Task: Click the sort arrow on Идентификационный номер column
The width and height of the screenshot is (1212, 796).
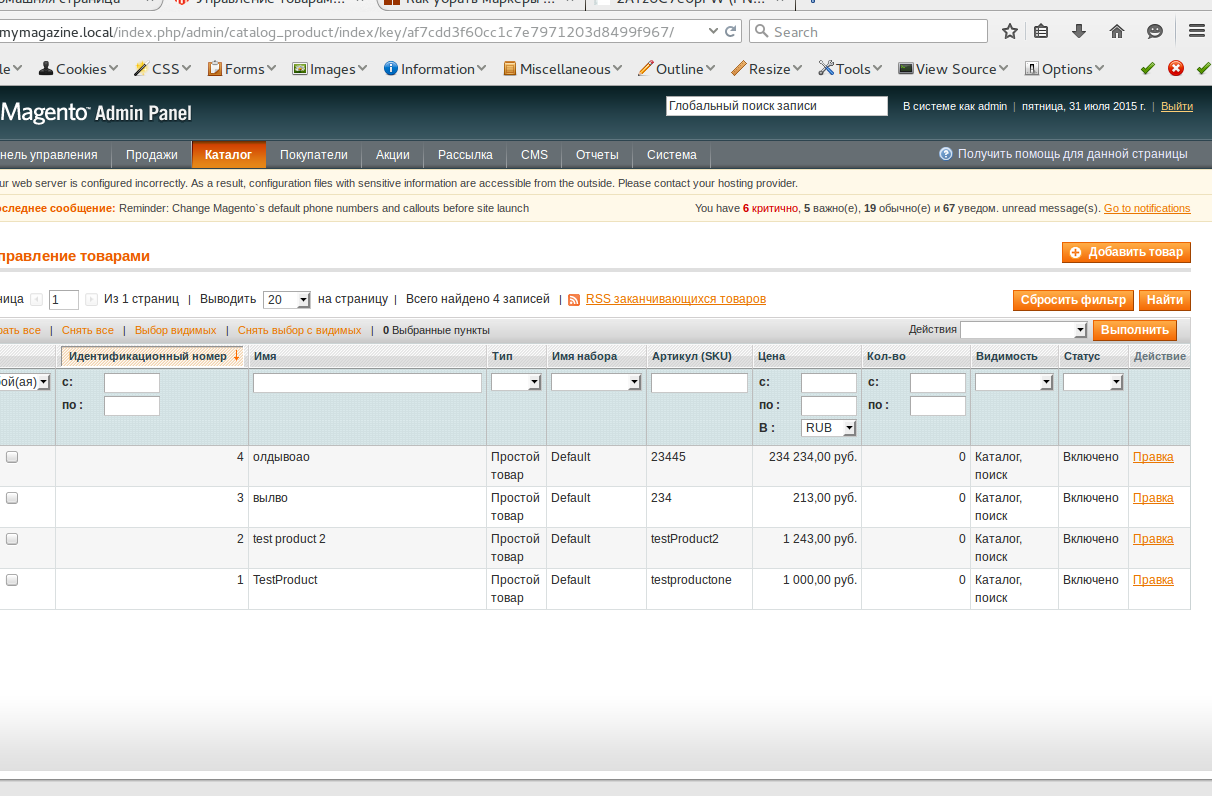Action: pyautogui.click(x=237, y=356)
